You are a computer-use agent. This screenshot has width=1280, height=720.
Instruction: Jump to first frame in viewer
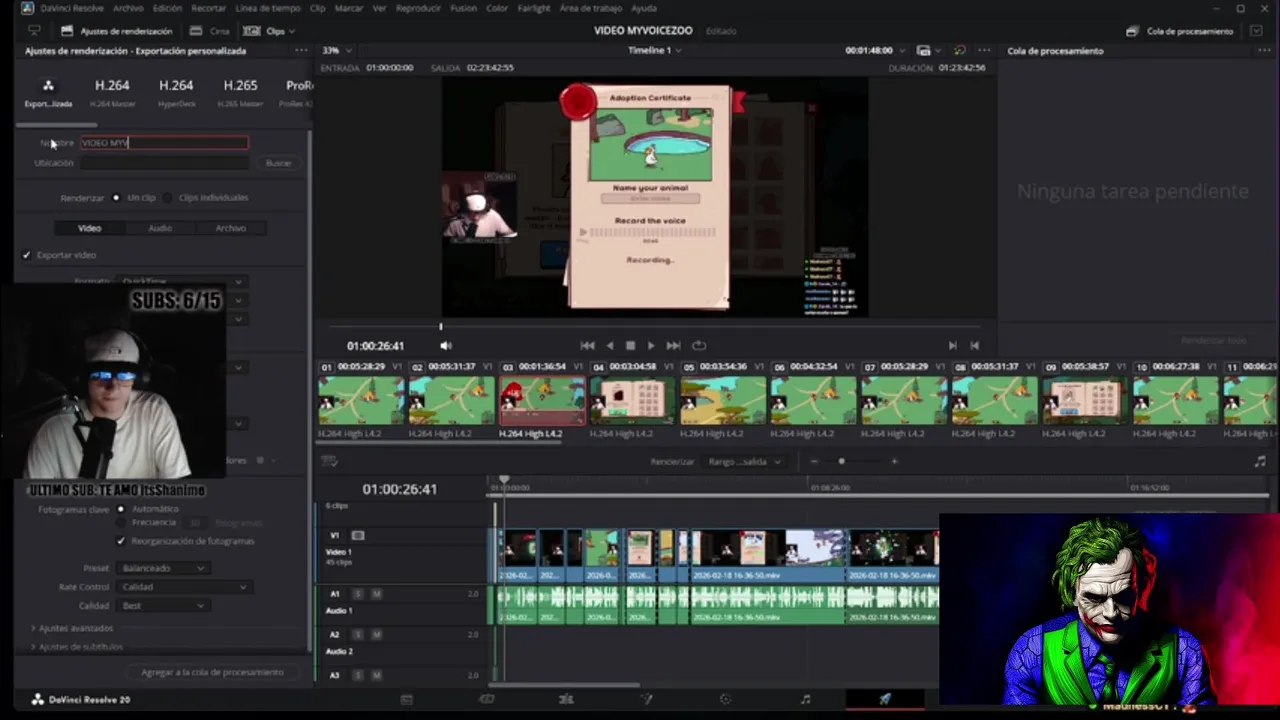(587, 345)
